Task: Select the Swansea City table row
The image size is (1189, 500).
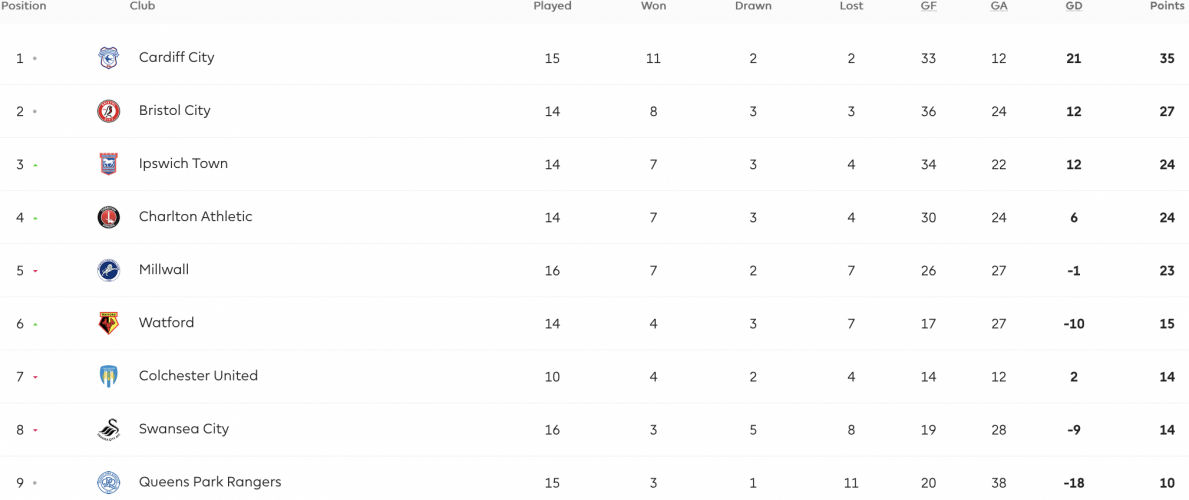Action: tap(594, 429)
